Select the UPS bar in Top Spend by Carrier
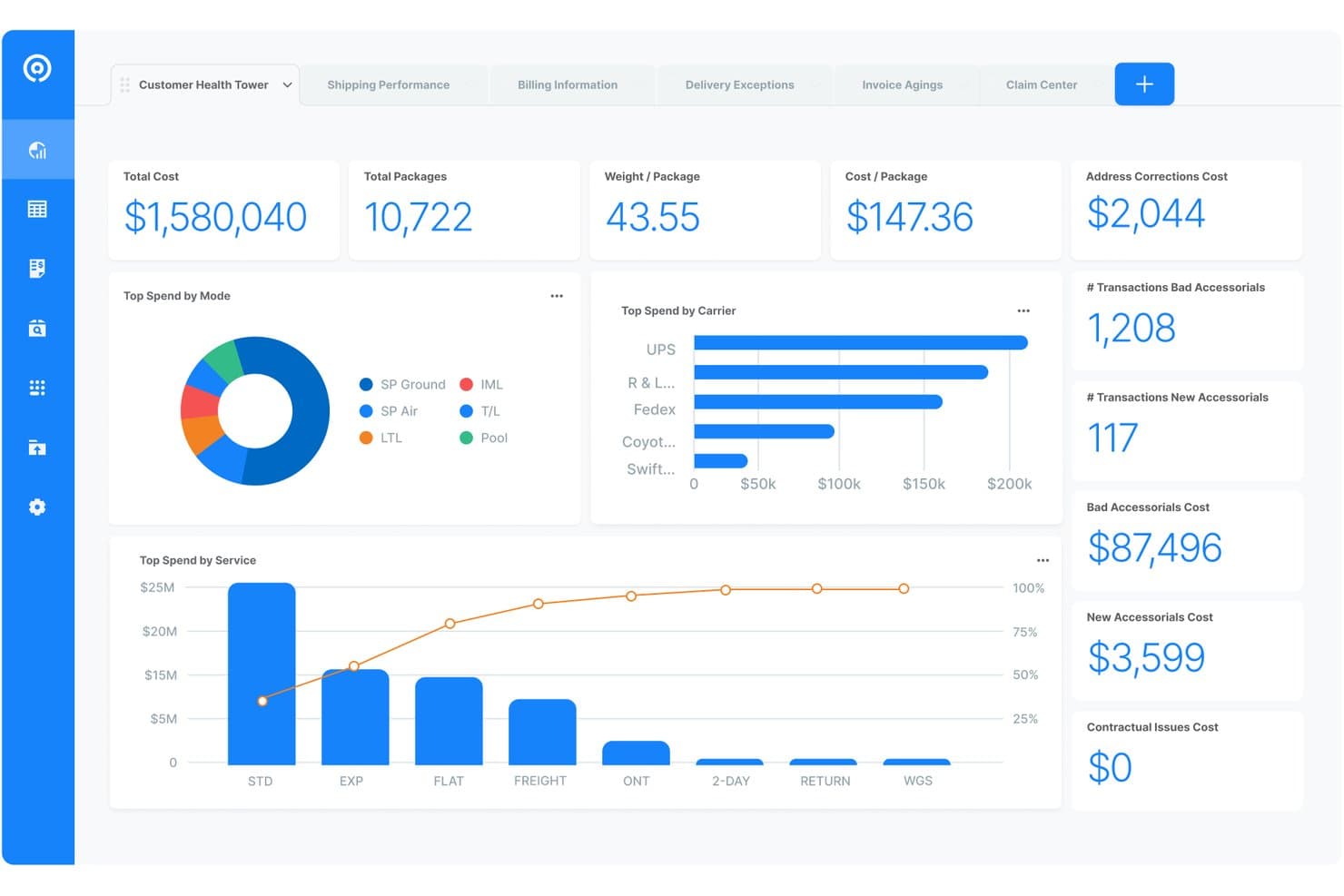 pyautogui.click(x=861, y=343)
